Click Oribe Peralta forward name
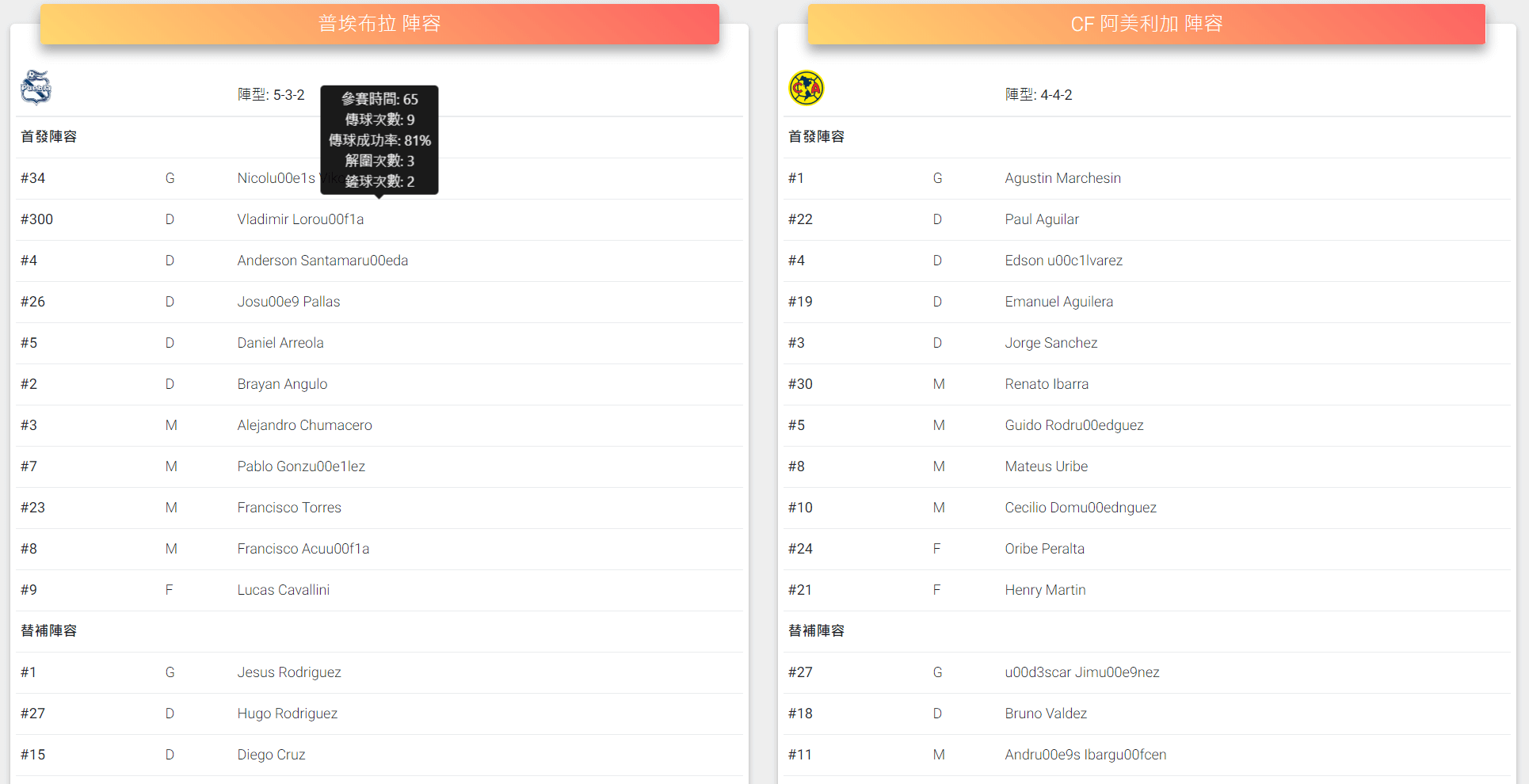Viewport: 1529px width, 784px height. pos(1044,549)
